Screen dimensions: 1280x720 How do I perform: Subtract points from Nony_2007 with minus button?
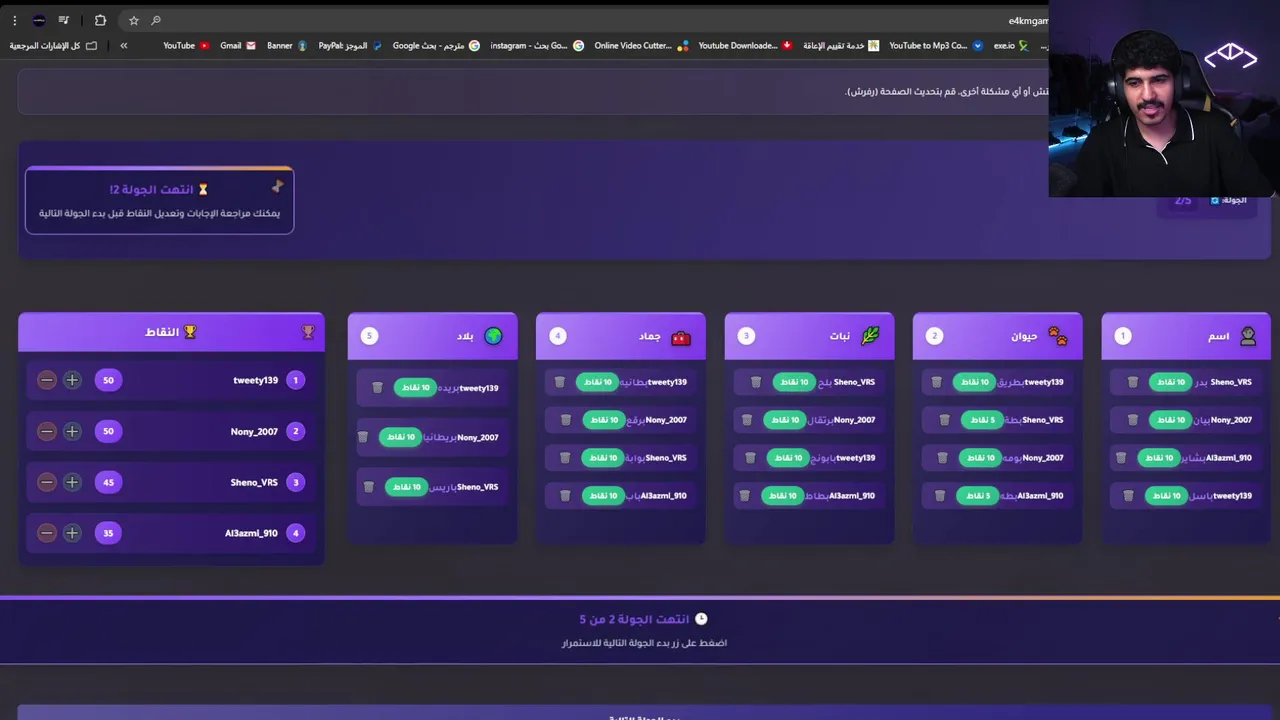pos(47,431)
